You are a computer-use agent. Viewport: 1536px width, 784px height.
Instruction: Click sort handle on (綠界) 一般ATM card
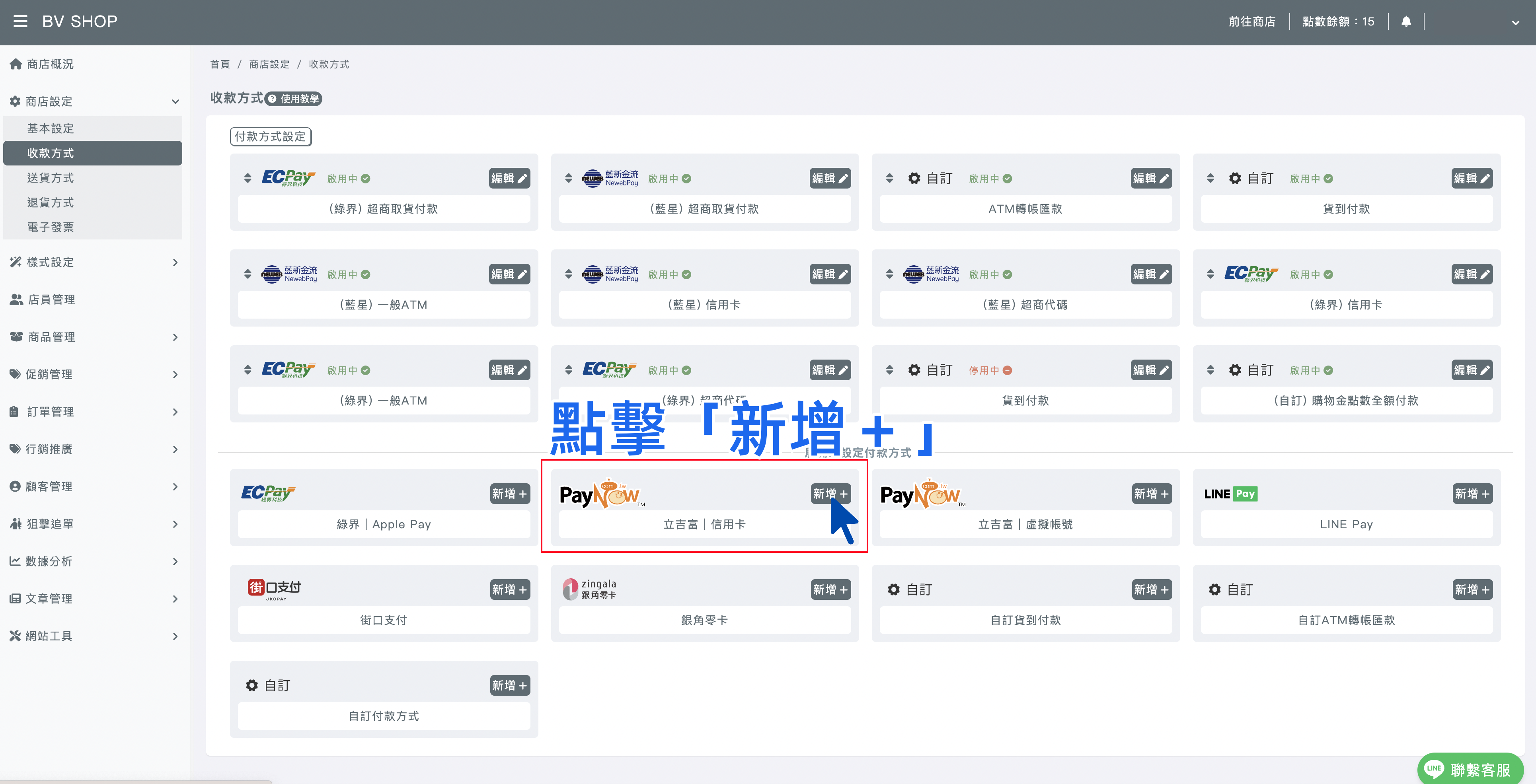[248, 370]
